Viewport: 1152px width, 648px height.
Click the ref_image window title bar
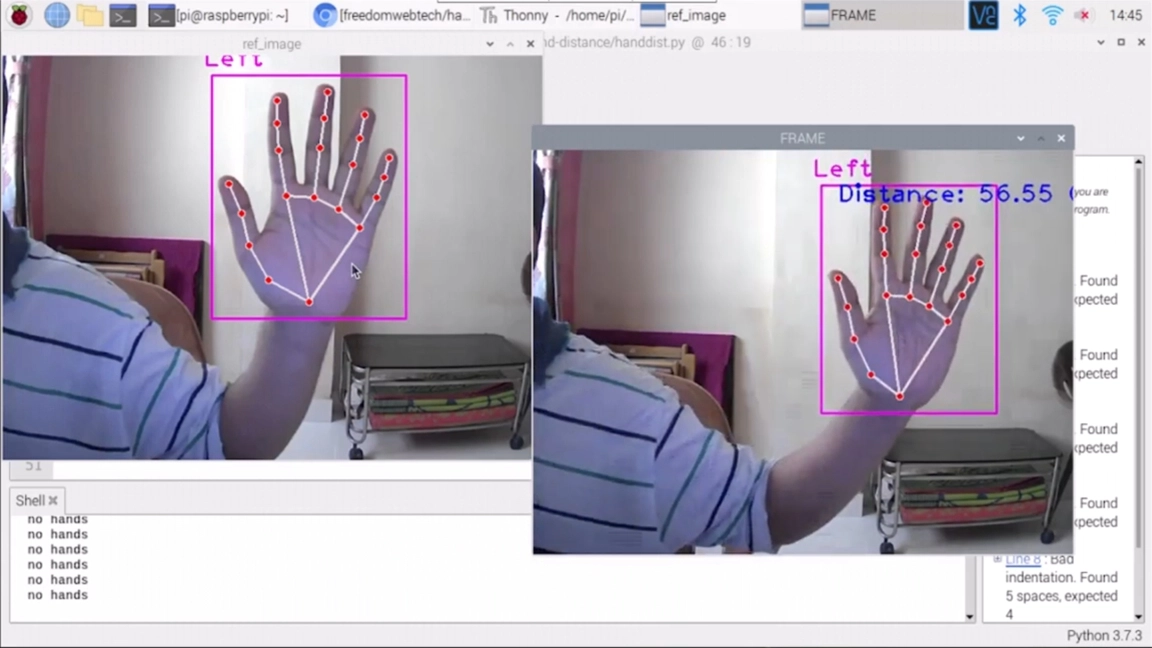[272, 44]
